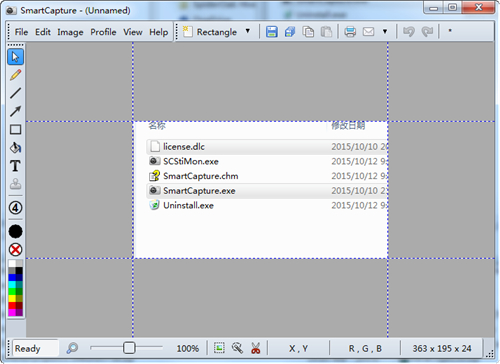The width and height of the screenshot is (500, 364).
Task: Click the green select-region icon in status bar
Action: (x=219, y=348)
